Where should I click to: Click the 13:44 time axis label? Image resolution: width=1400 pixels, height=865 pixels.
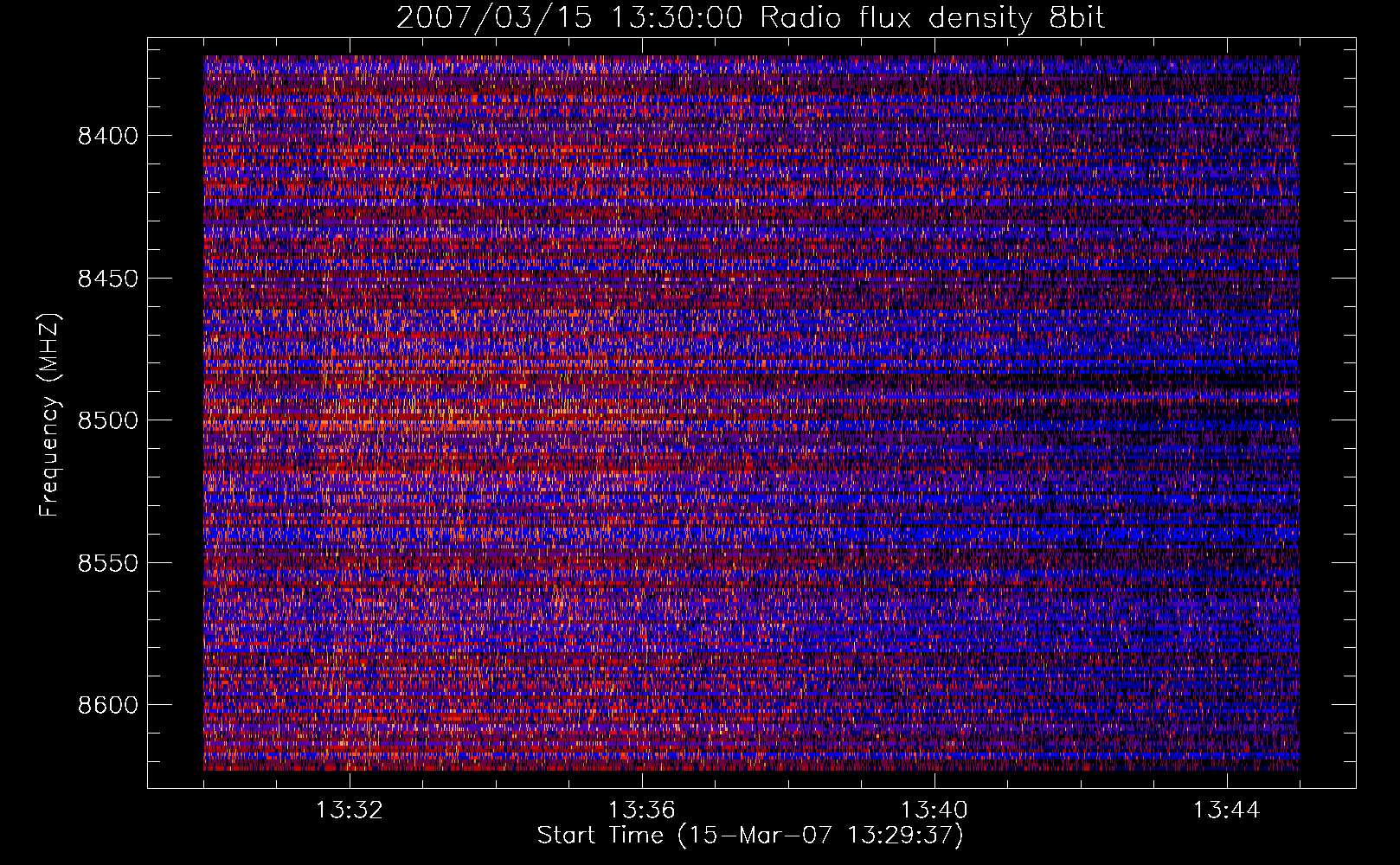point(1226,811)
